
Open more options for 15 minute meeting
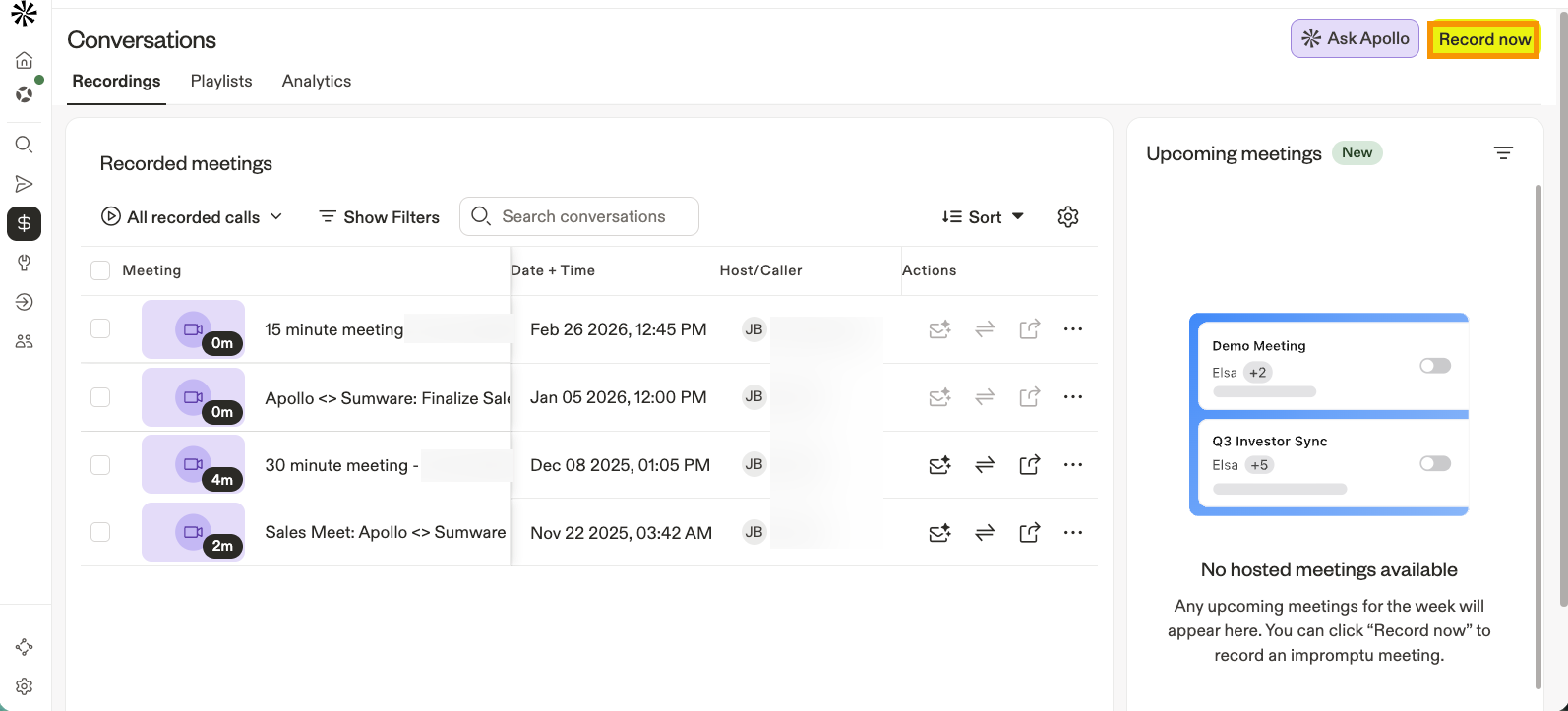click(x=1073, y=329)
